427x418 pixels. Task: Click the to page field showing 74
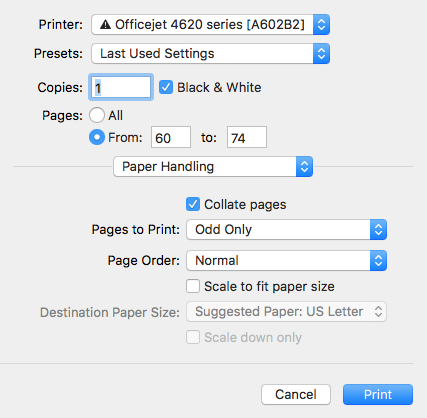[247, 137]
